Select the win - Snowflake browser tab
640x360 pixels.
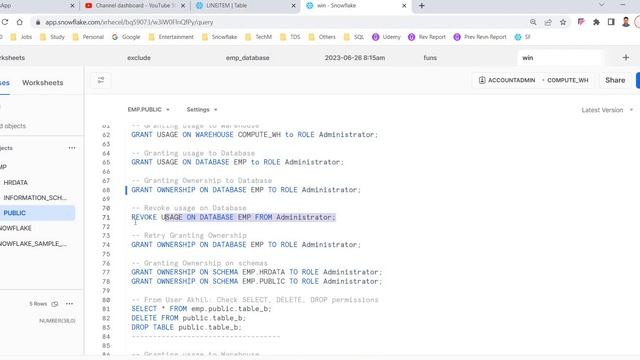coord(355,6)
